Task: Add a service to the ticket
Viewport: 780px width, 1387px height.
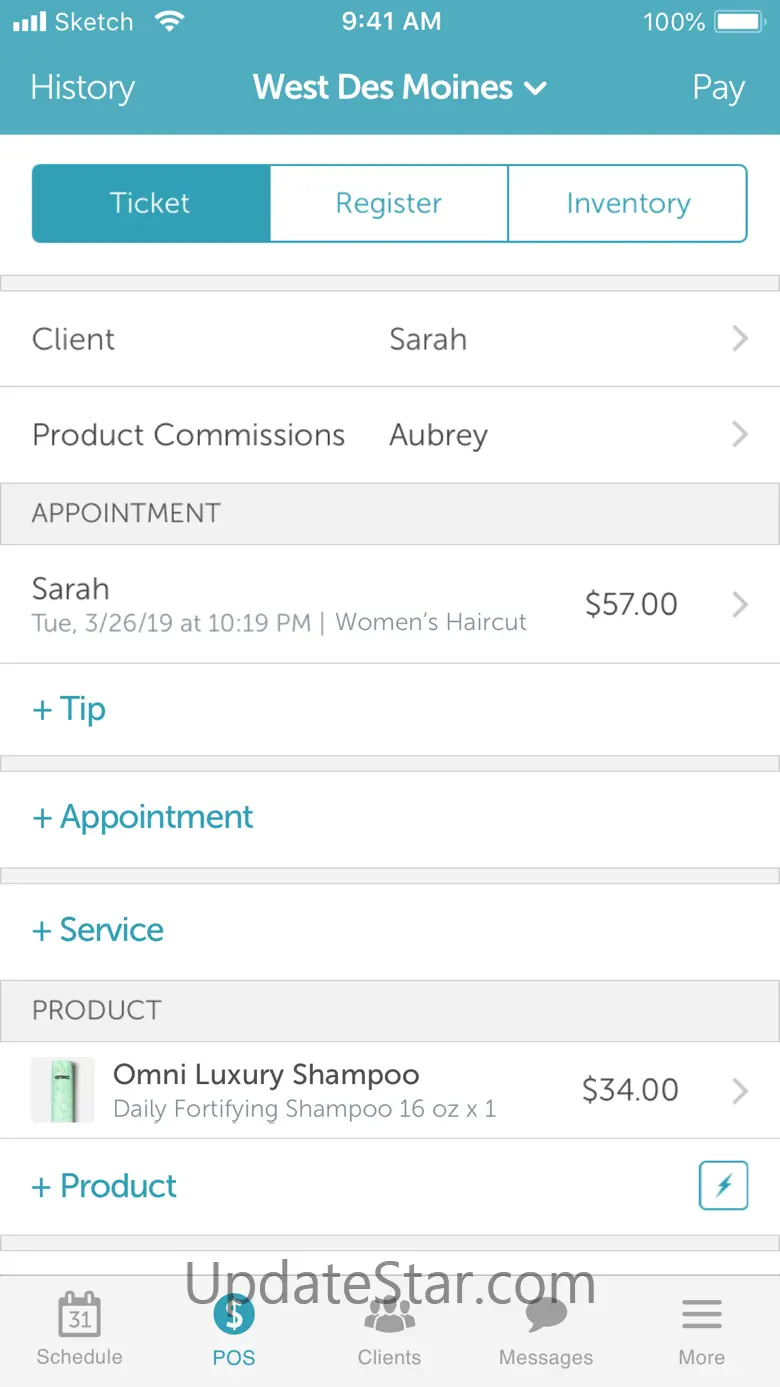Action: 98,930
